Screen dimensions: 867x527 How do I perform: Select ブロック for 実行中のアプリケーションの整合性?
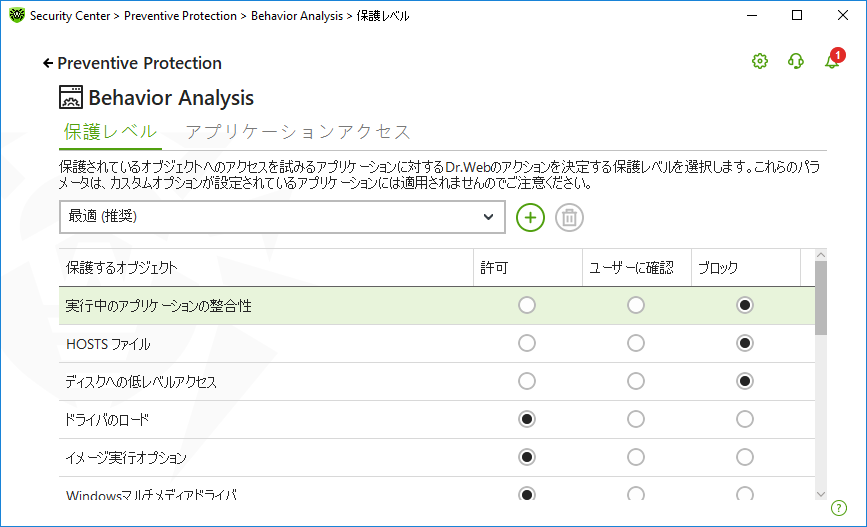(745, 305)
